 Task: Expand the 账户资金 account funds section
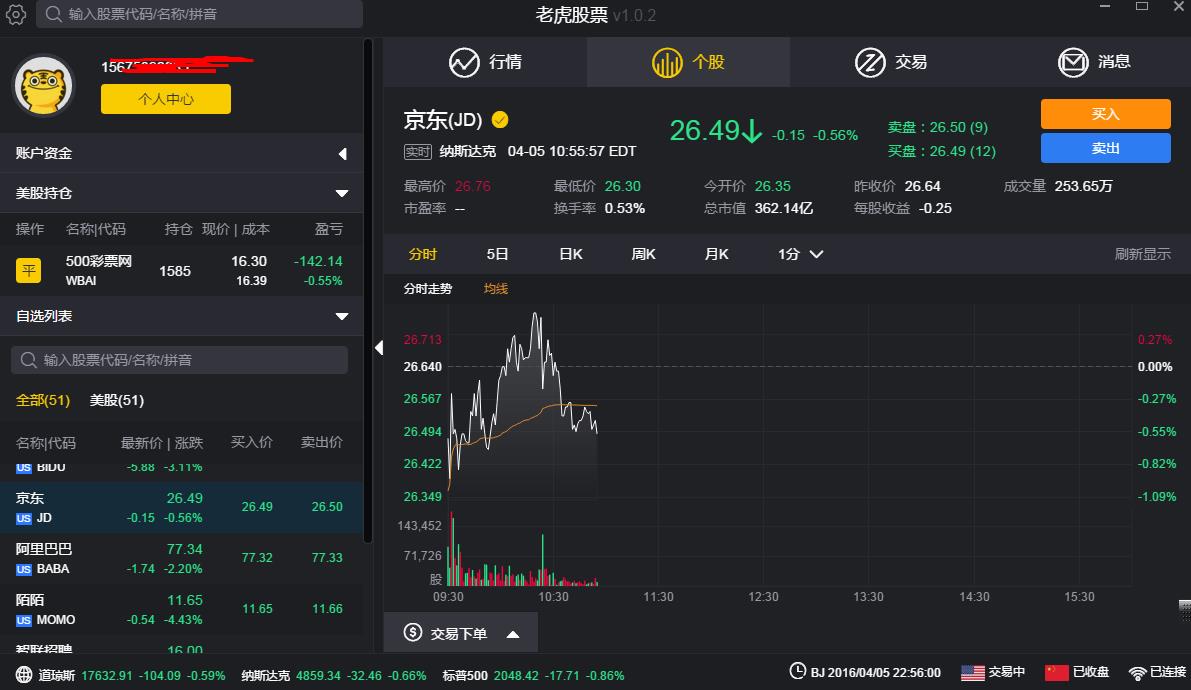click(182, 154)
